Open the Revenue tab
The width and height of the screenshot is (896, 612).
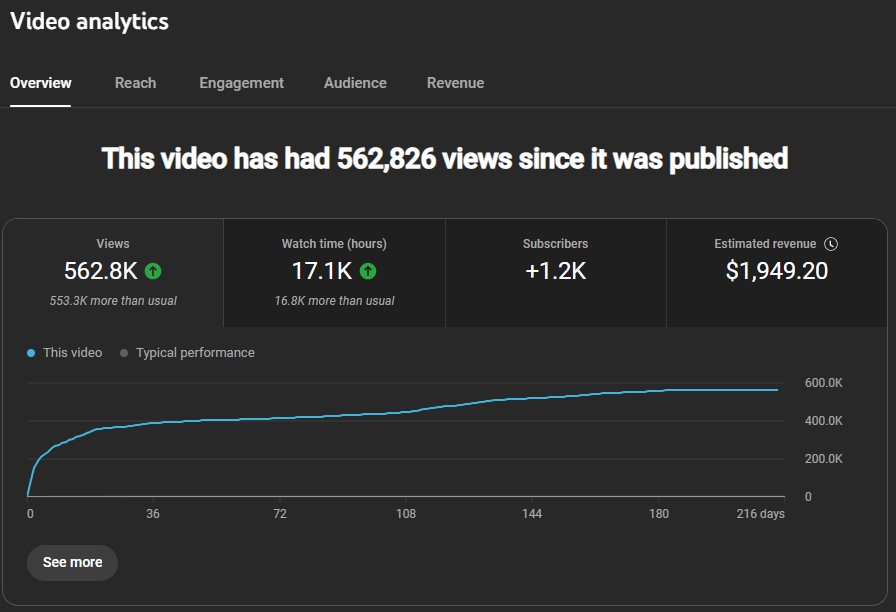pos(456,83)
